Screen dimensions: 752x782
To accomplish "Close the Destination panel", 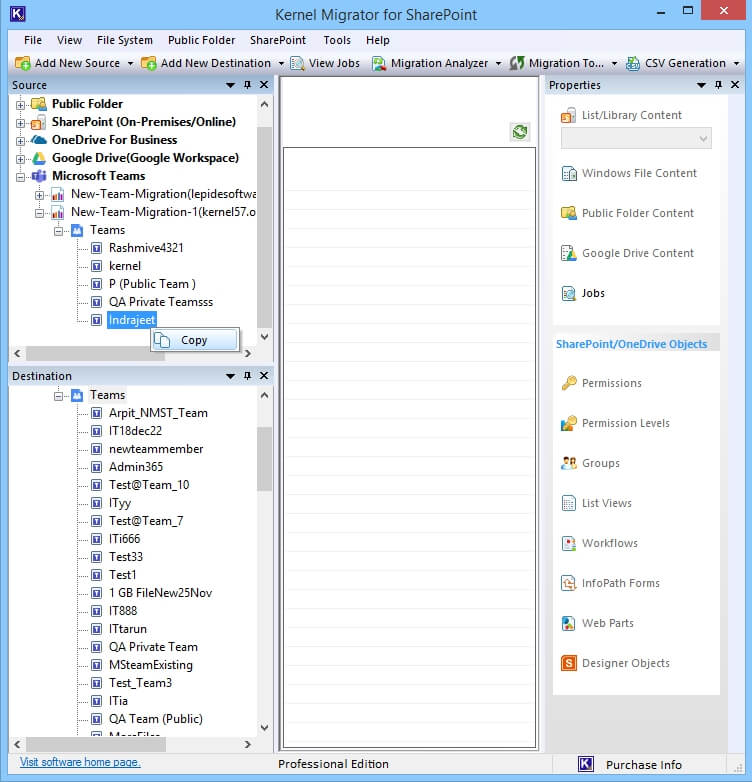I will [264, 376].
